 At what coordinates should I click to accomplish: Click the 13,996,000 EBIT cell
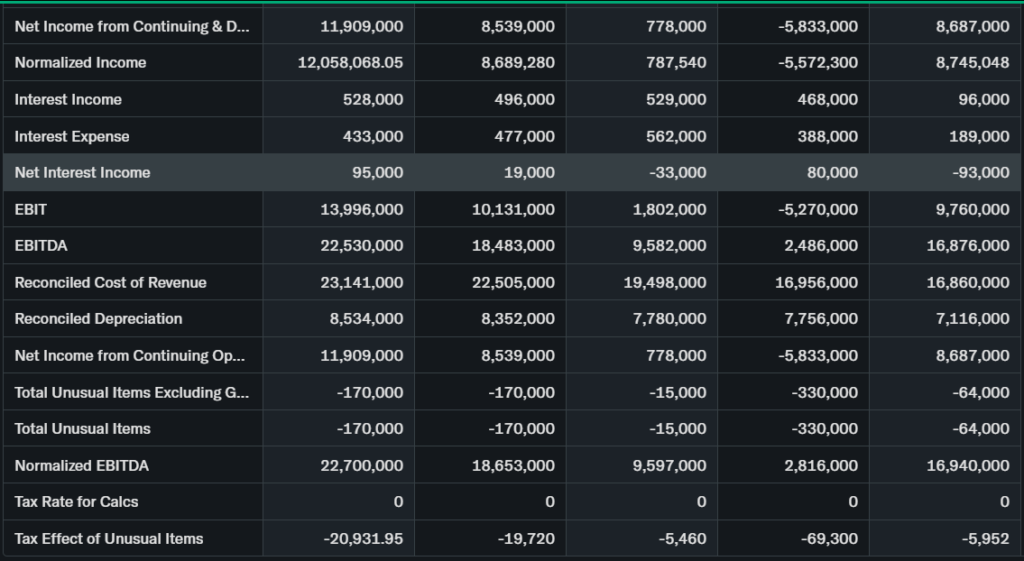(361, 210)
